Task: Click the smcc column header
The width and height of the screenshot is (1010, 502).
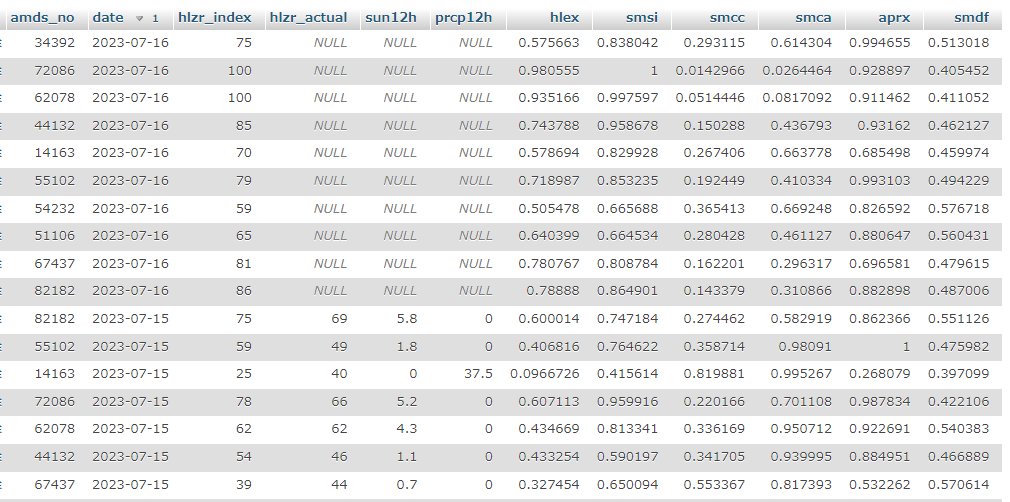Action: [728, 18]
